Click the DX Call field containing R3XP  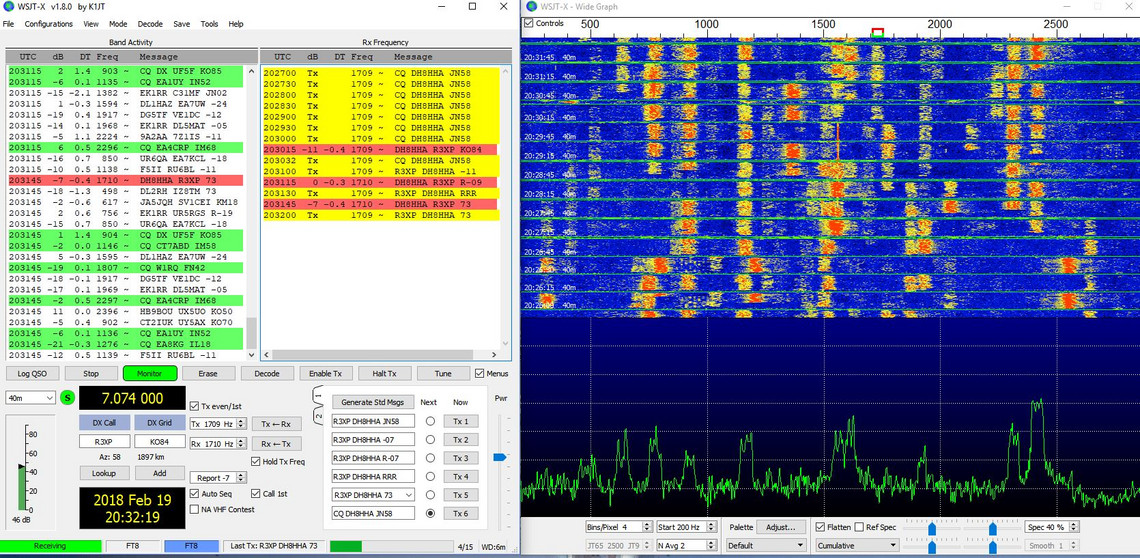pos(105,442)
